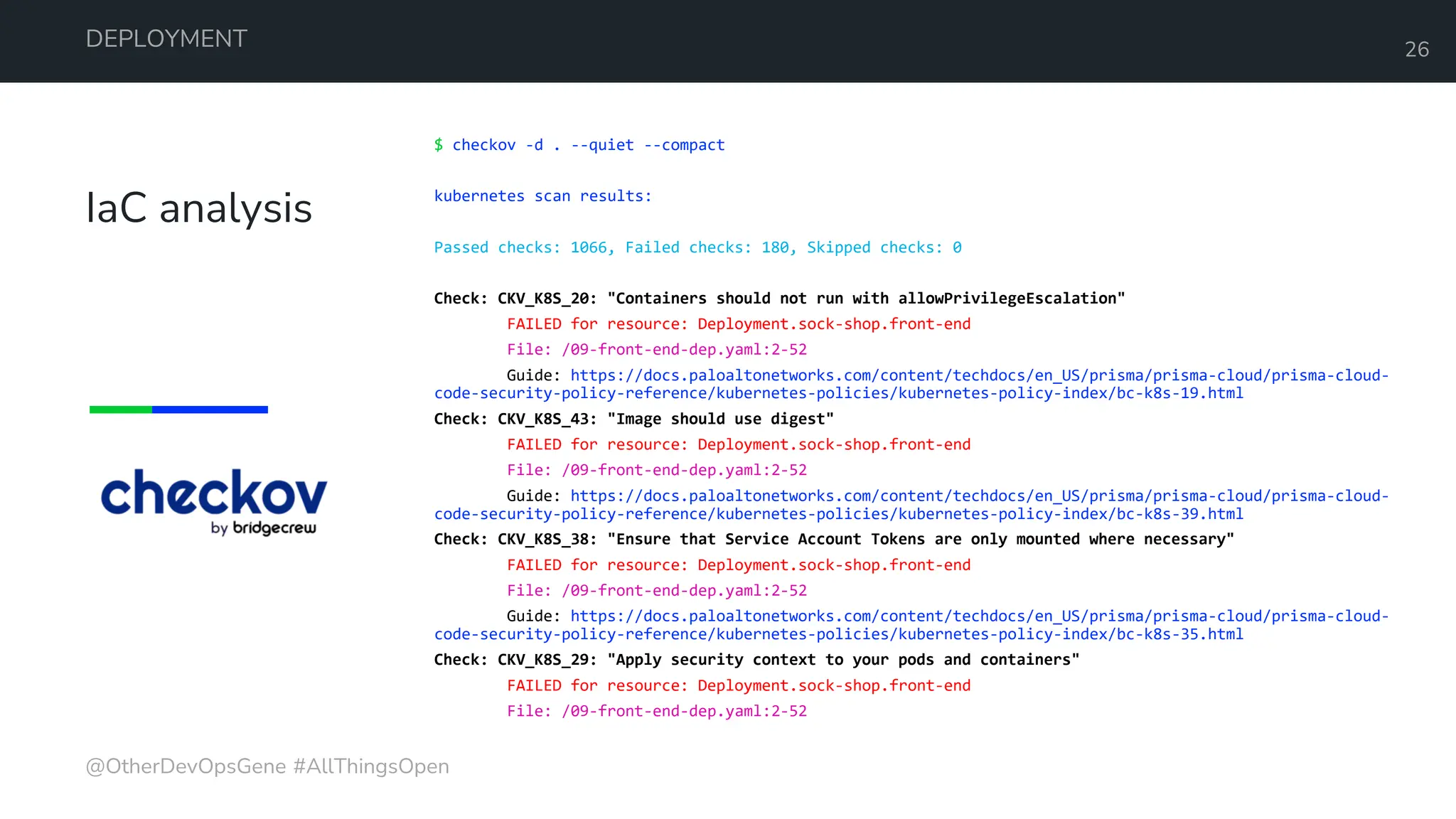Click the first FAILED for resource line
This screenshot has width=1456, height=819.
738,324
